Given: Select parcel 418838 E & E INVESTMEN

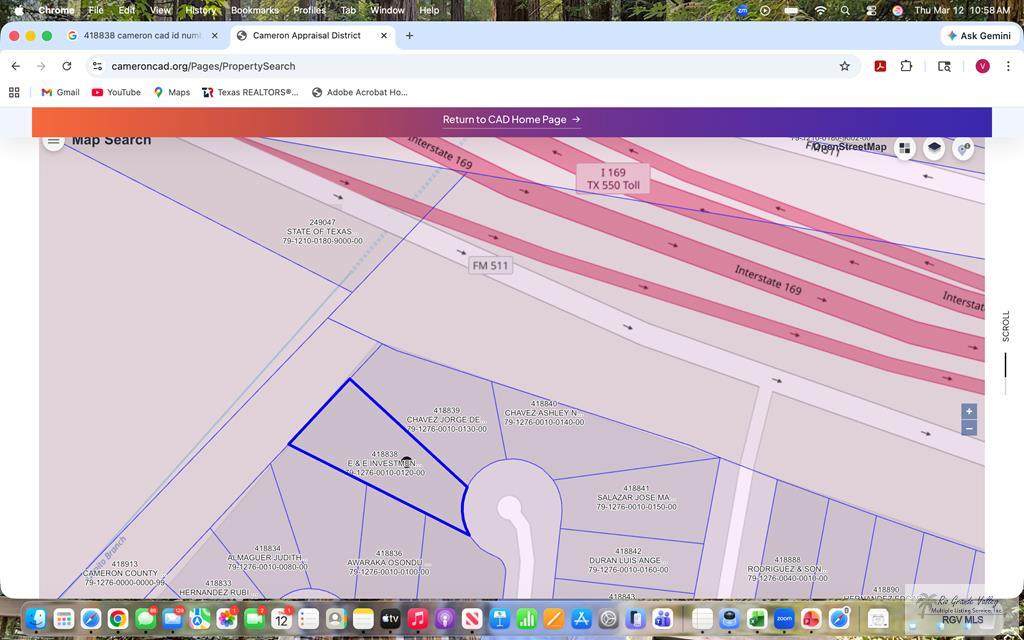Looking at the screenshot, I should (385, 463).
